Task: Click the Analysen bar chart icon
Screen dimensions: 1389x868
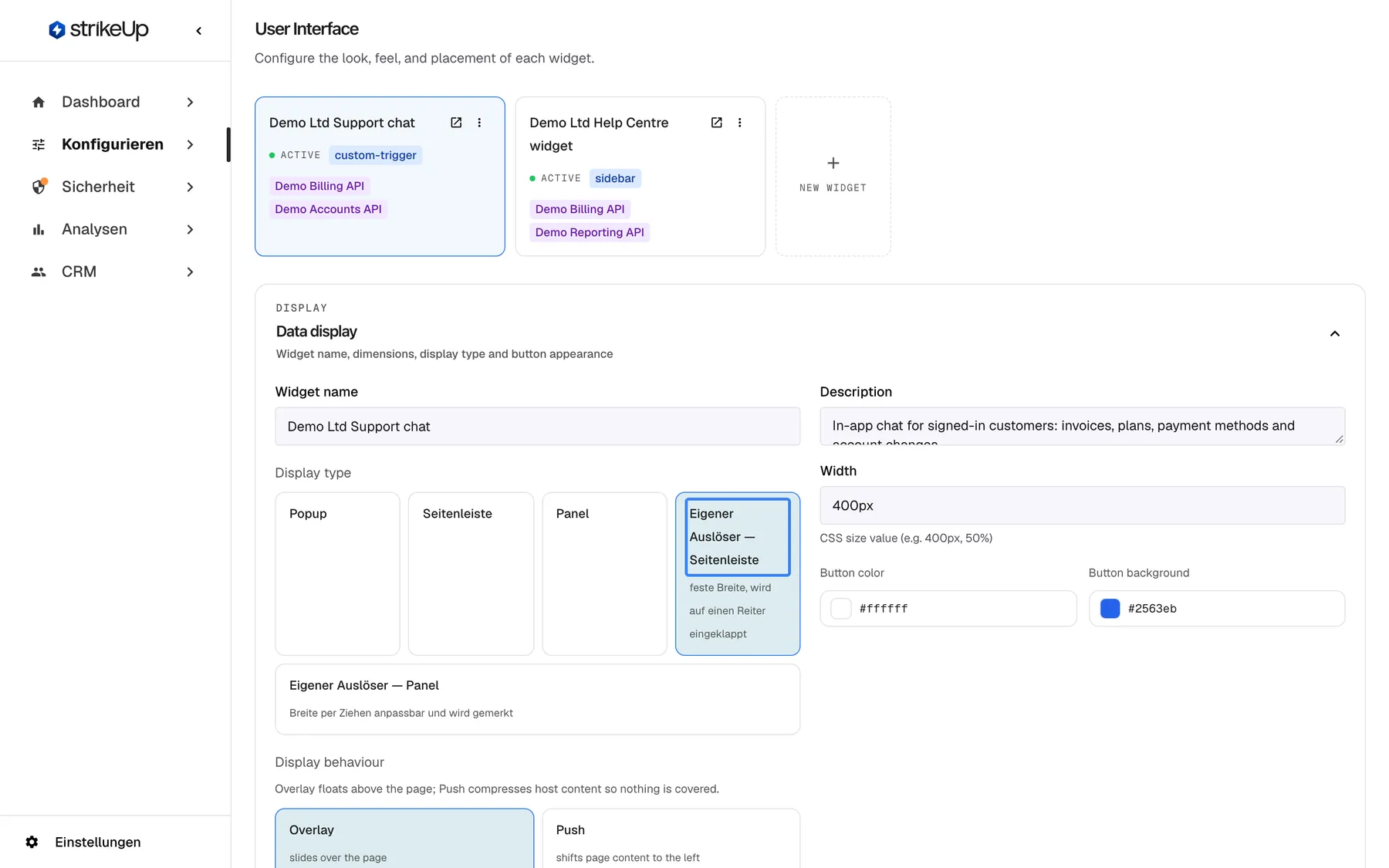Action: click(39, 229)
